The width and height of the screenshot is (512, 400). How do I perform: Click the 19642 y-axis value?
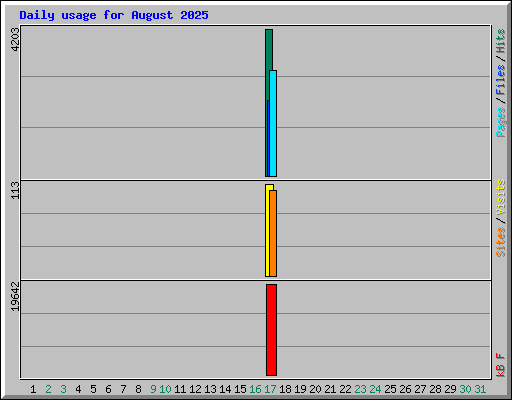[x=15, y=297]
